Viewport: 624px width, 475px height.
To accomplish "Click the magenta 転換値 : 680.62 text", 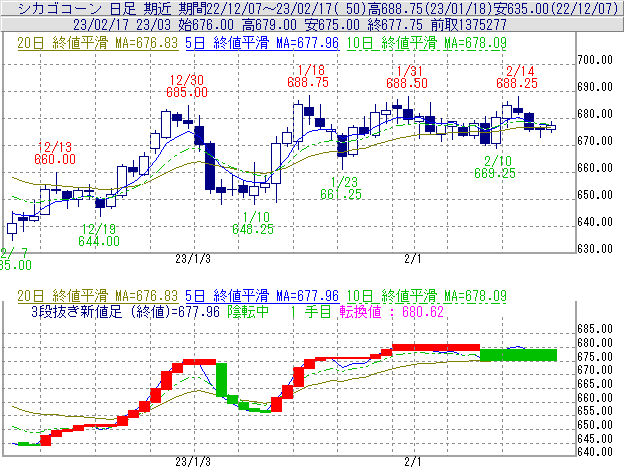I will (x=392, y=311).
